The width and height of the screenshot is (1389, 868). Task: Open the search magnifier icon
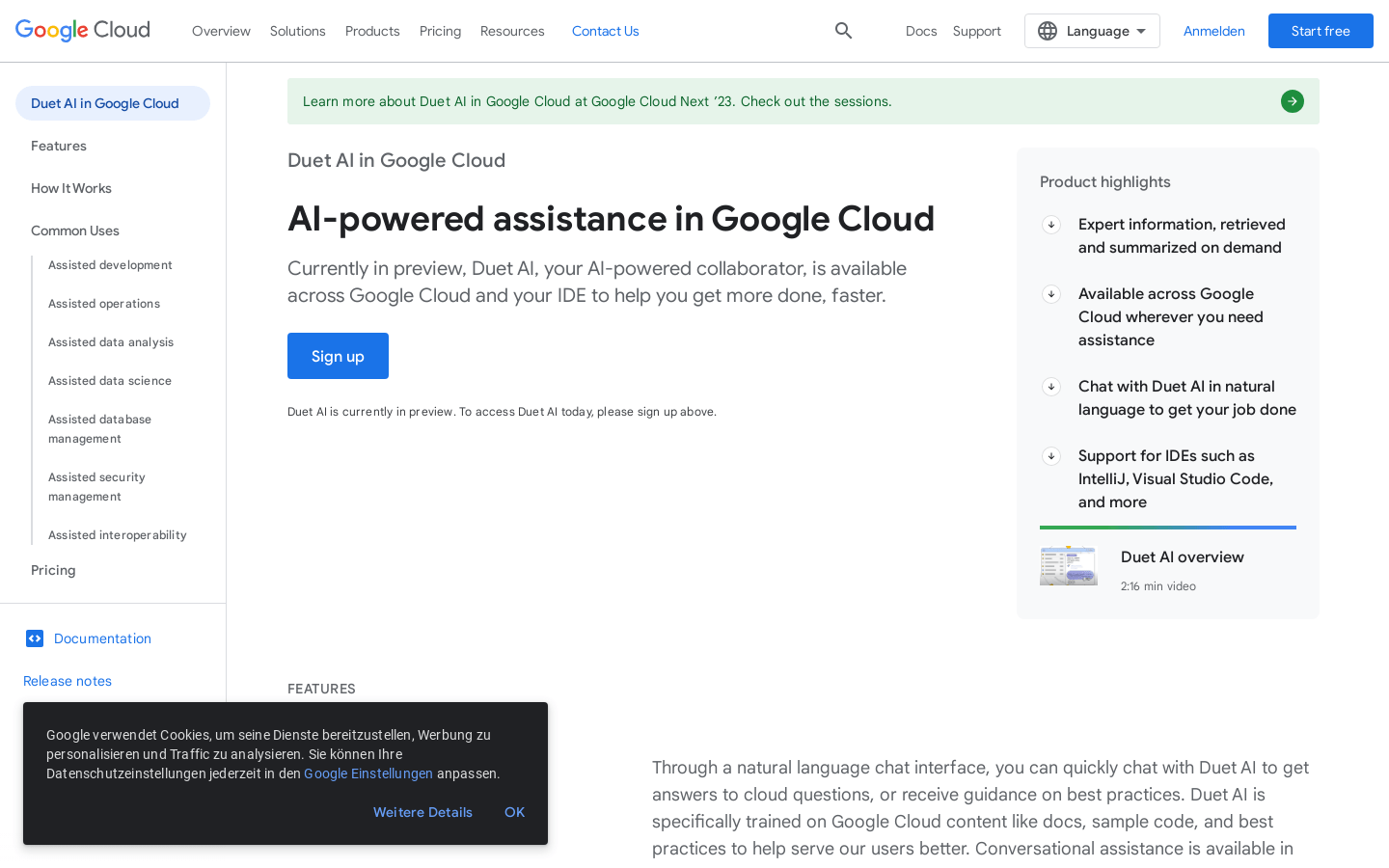(x=843, y=30)
